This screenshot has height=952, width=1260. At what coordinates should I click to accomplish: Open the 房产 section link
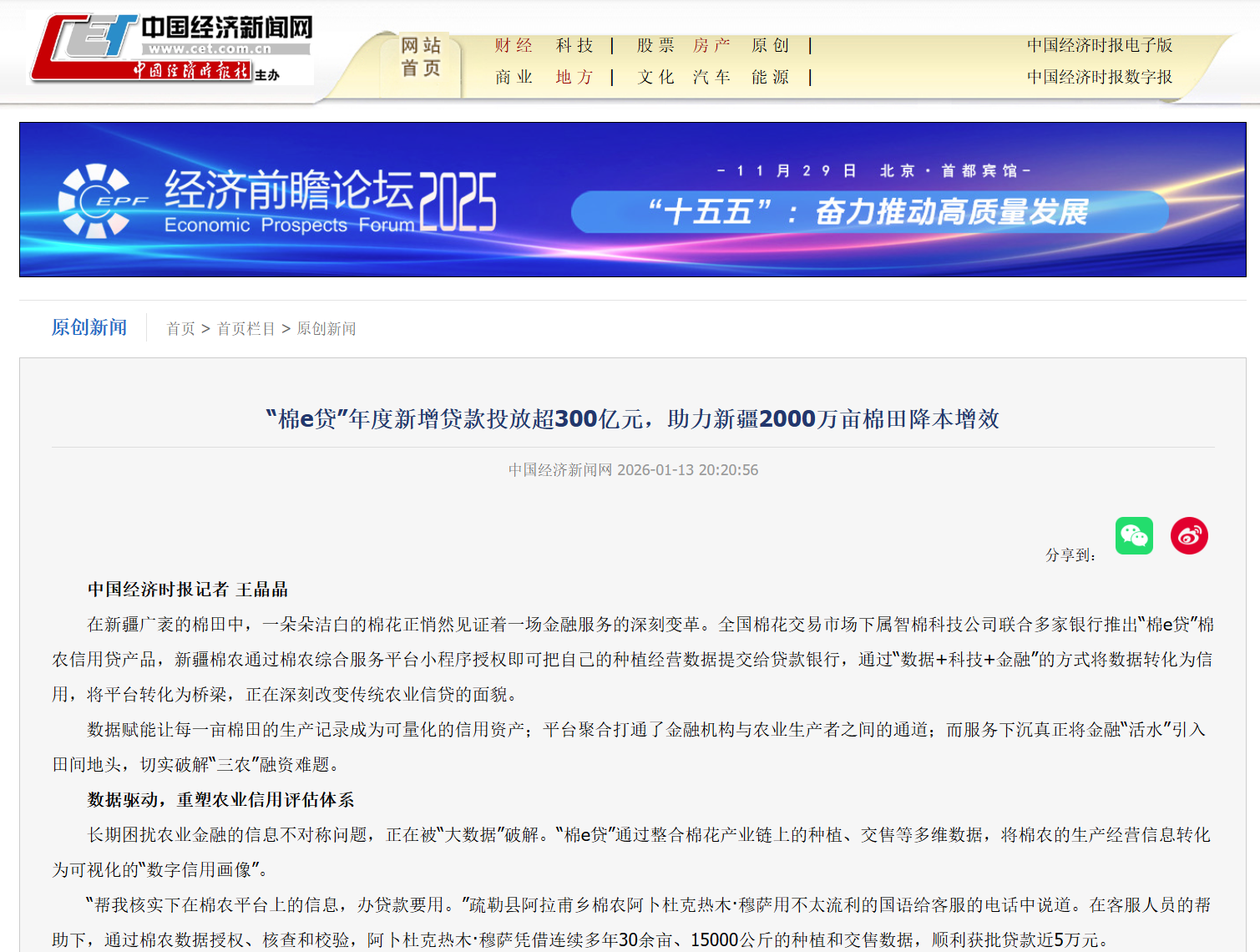(x=711, y=45)
